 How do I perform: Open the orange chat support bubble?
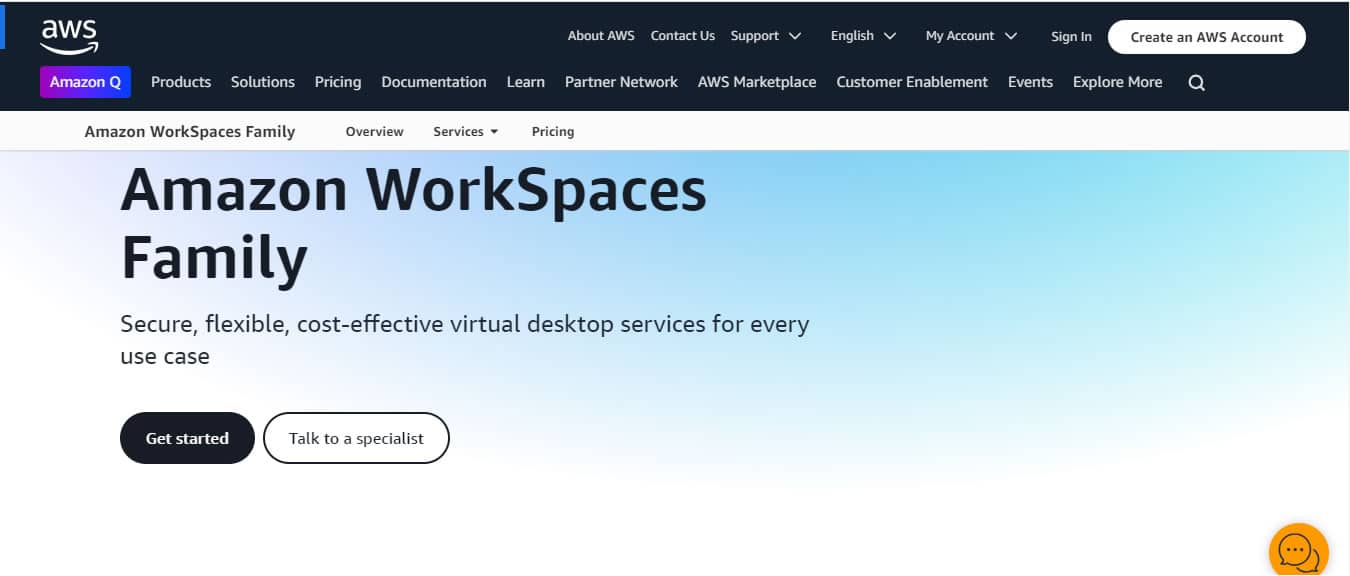pyautogui.click(x=1297, y=551)
